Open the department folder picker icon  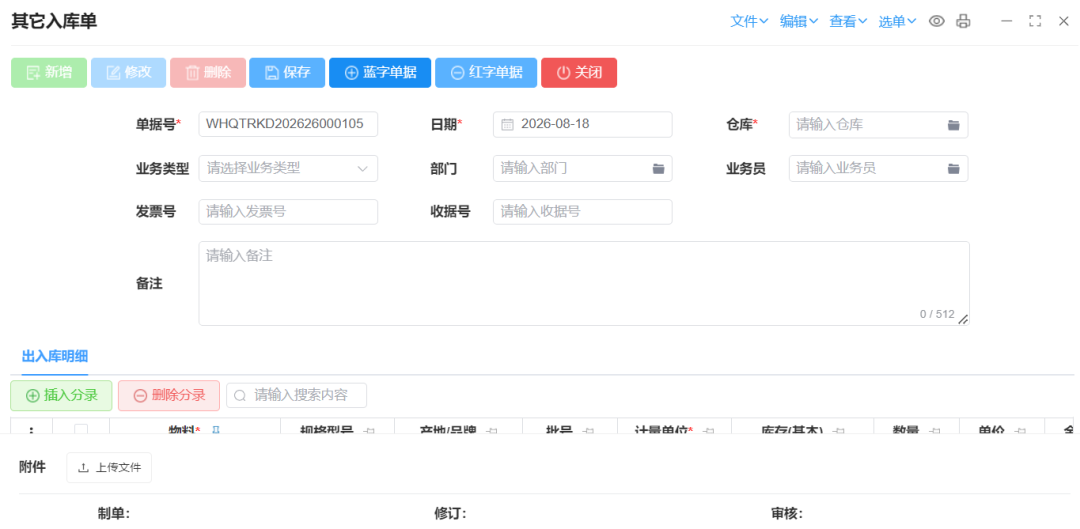coord(658,168)
